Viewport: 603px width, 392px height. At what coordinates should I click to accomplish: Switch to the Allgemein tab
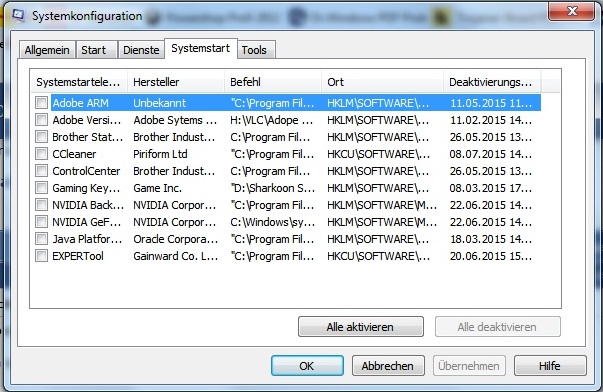[47, 50]
